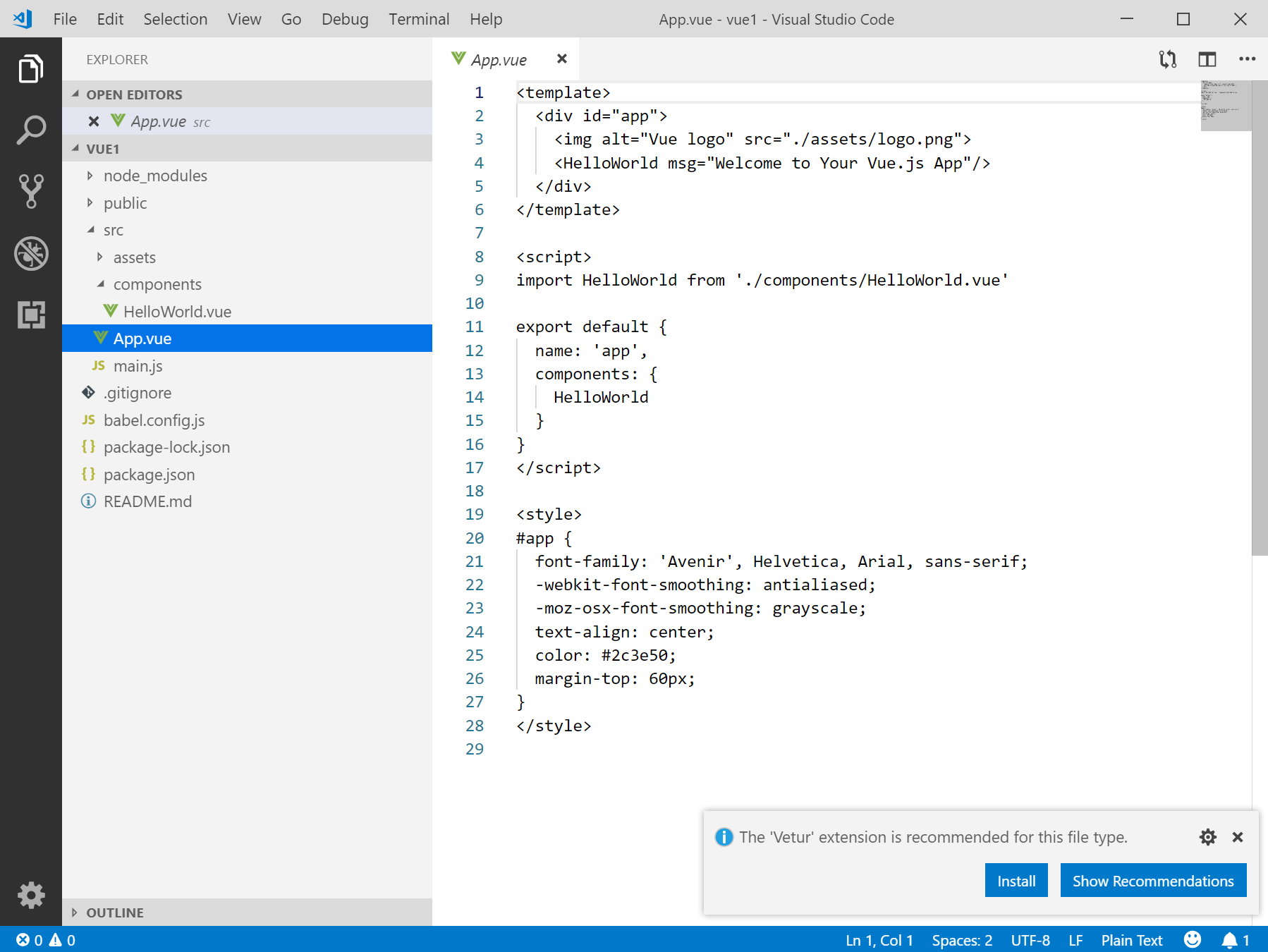1268x952 pixels.
Task: Expand the assets folder
Action: [x=247, y=257]
